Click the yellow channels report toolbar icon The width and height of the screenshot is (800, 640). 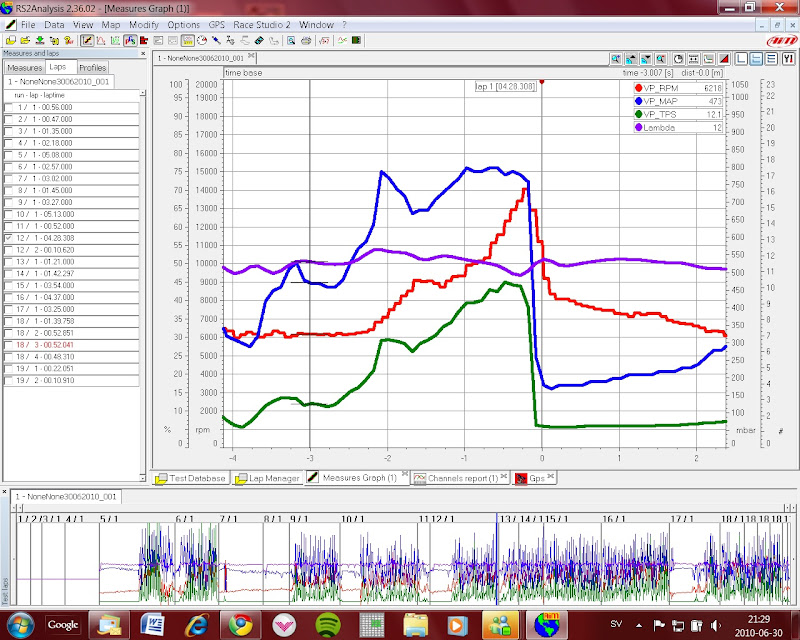tap(188, 40)
